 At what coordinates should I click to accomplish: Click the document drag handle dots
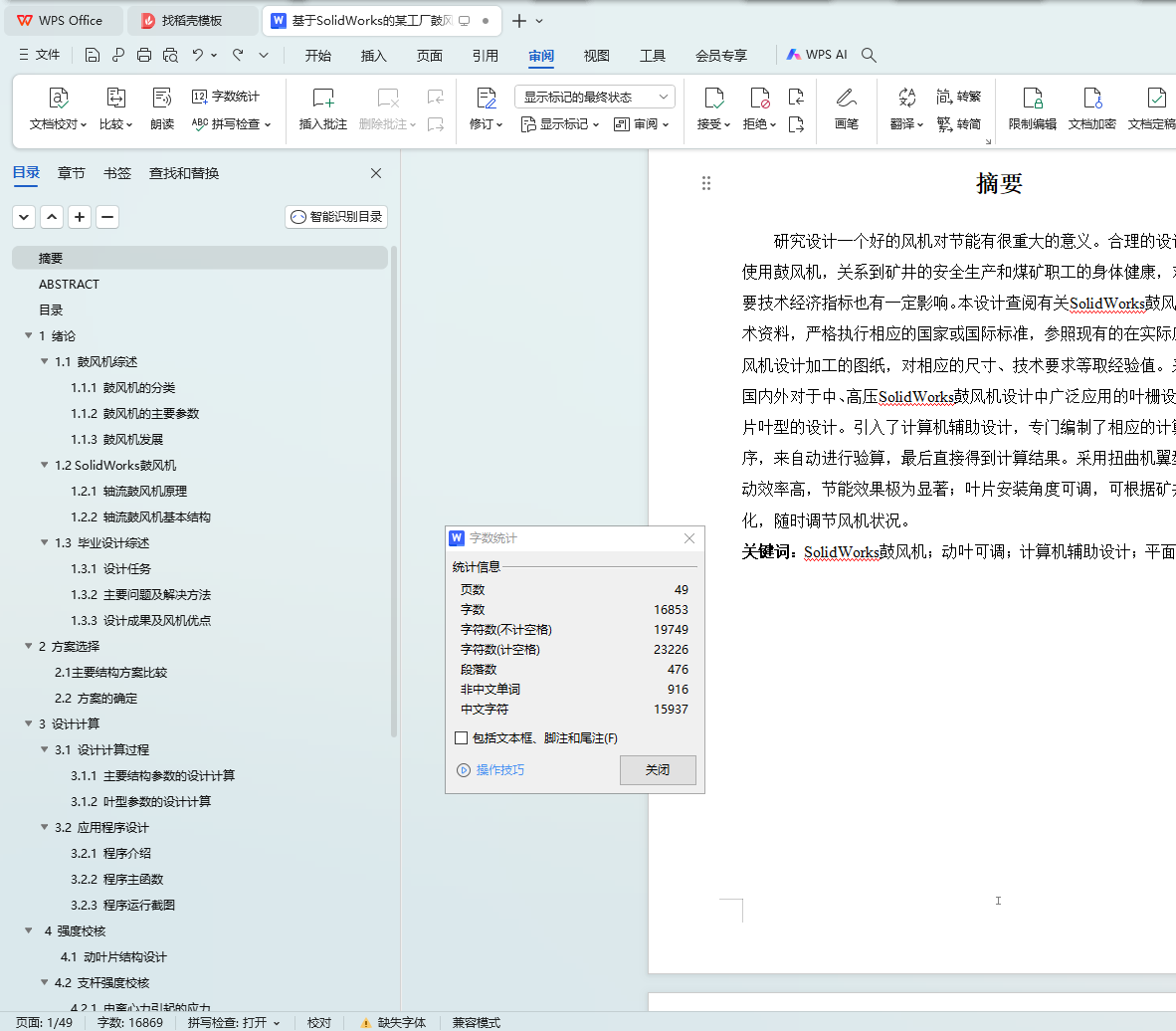705,183
